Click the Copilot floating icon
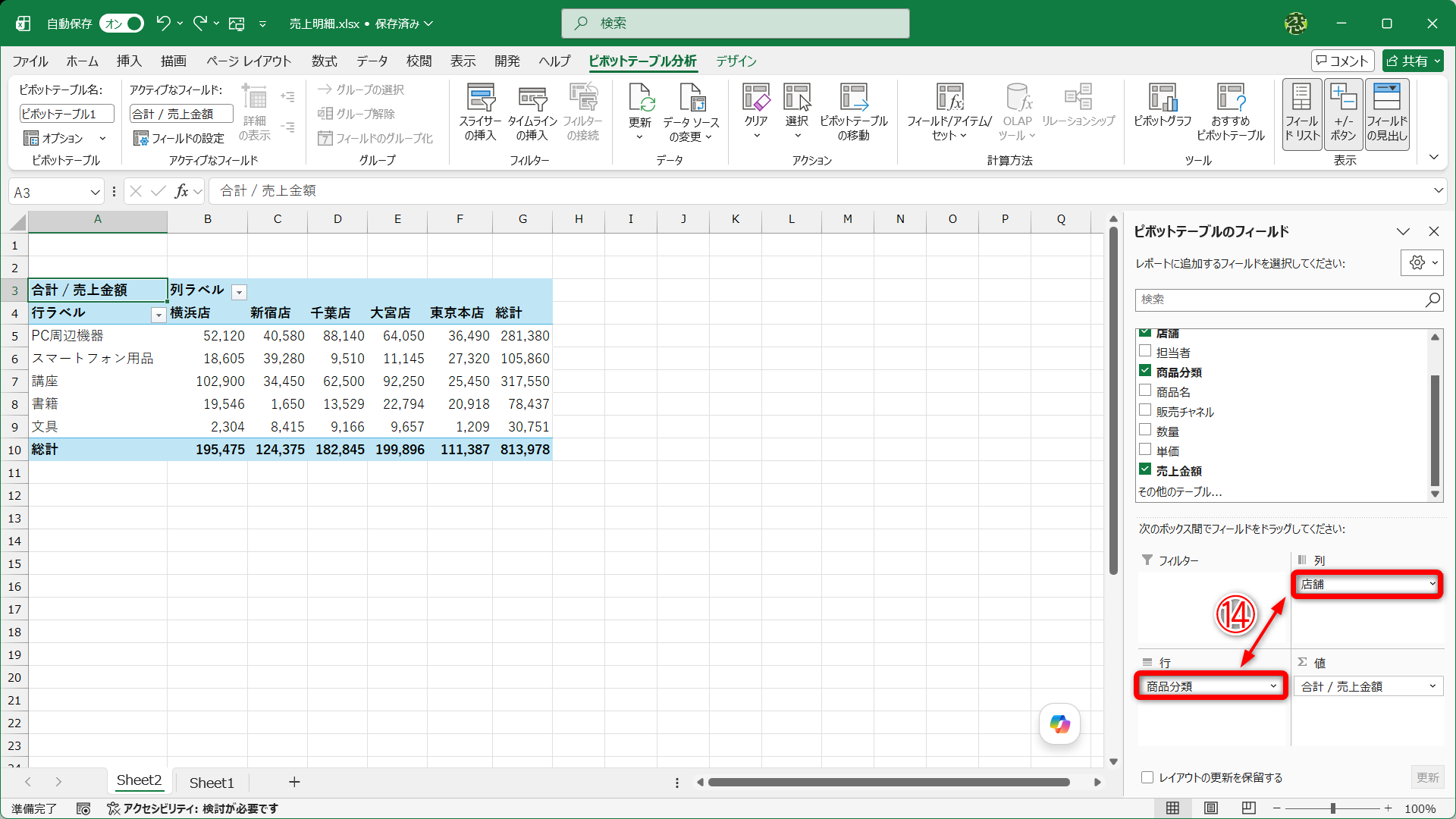This screenshot has width=1456, height=819. pos(1059,724)
